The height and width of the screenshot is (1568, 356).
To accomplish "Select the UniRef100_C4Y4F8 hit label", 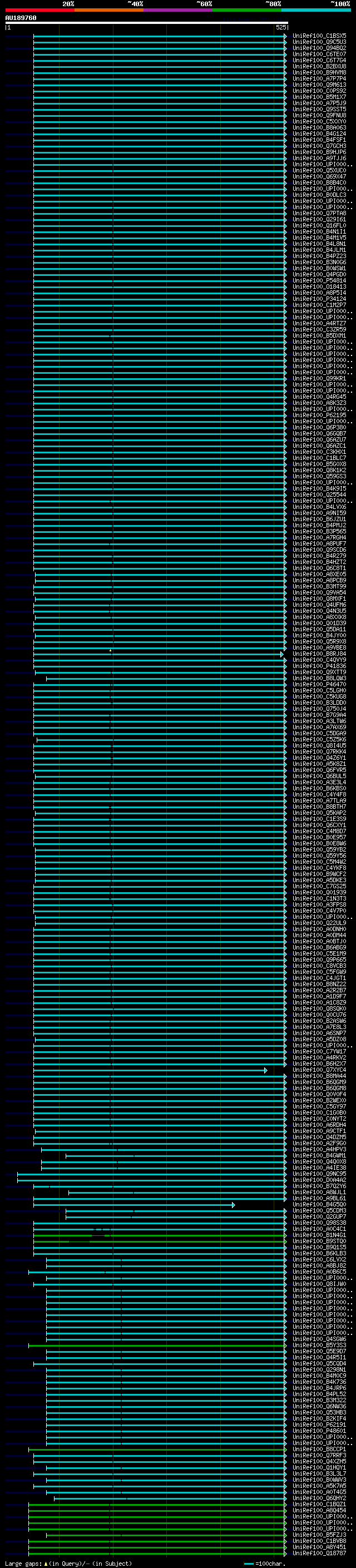I will click(x=319, y=794).
